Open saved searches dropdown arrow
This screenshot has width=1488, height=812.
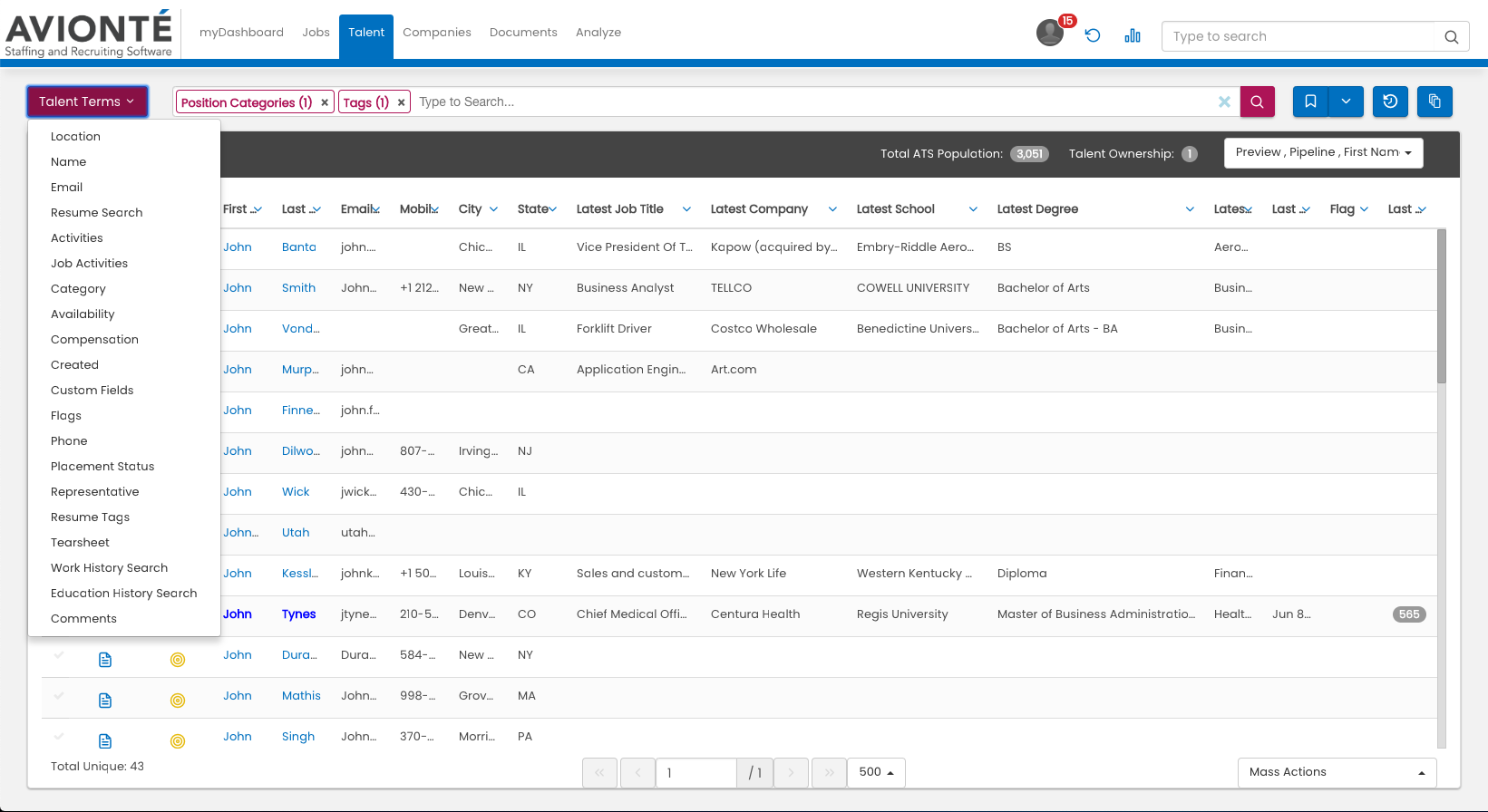tap(1346, 101)
